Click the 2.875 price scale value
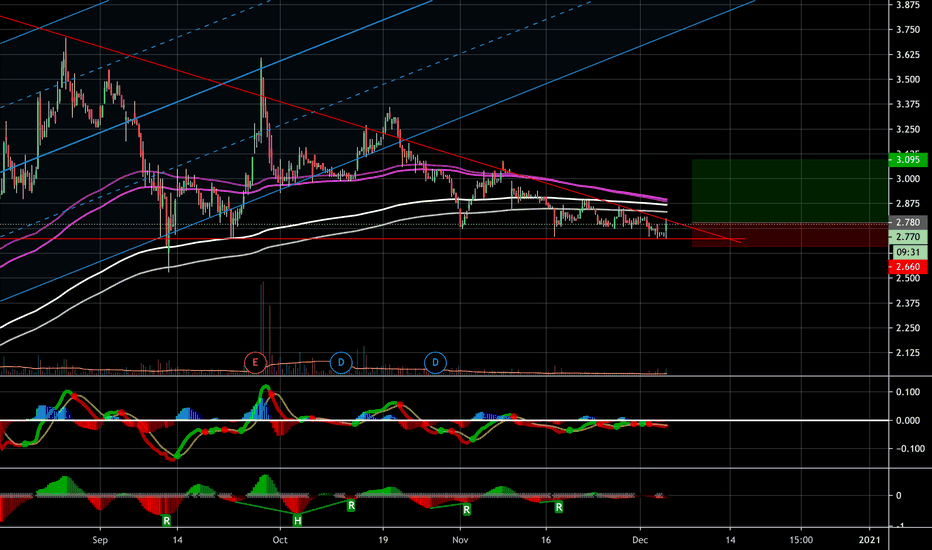 tap(908, 204)
